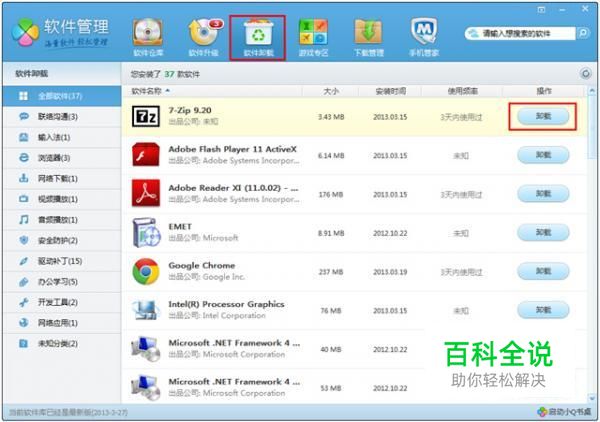Sort by 安装时间 install date header
This screenshot has width=600, height=422.
[x=390, y=91]
